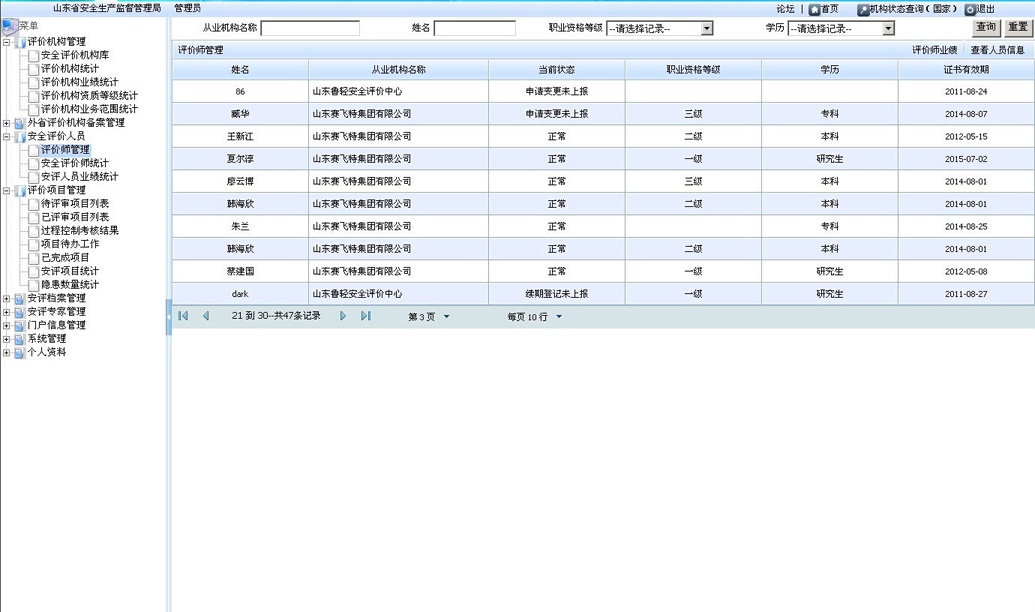Screen dimensions: 1035x612
Task: Click 论坛 in the top bar
Action: pos(785,8)
